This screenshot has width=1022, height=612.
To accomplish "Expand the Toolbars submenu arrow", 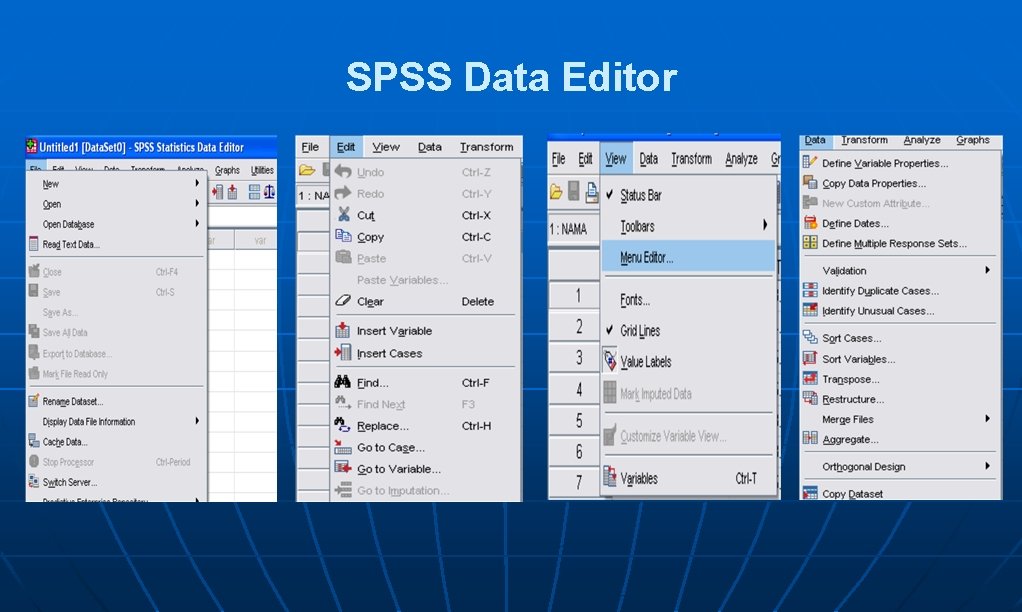I will click(765, 226).
